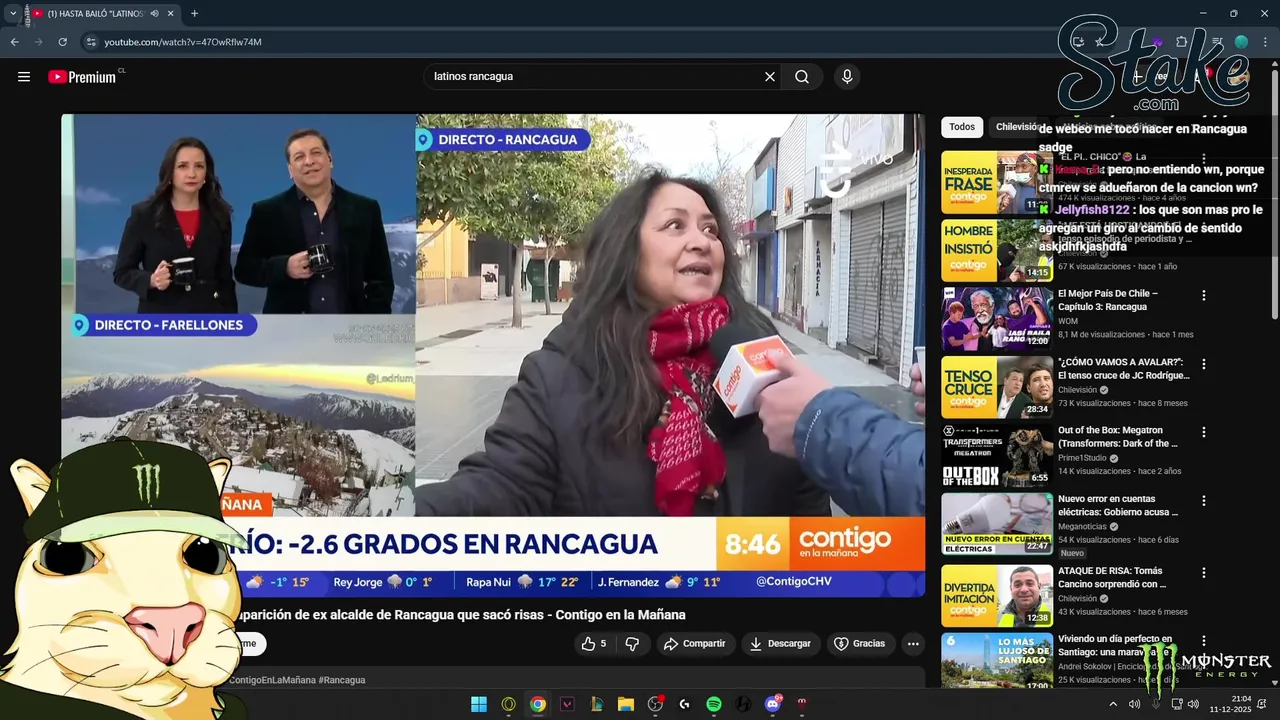The image size is (1280, 720).
Task: Run search with the magnifier button
Action: tap(802, 77)
